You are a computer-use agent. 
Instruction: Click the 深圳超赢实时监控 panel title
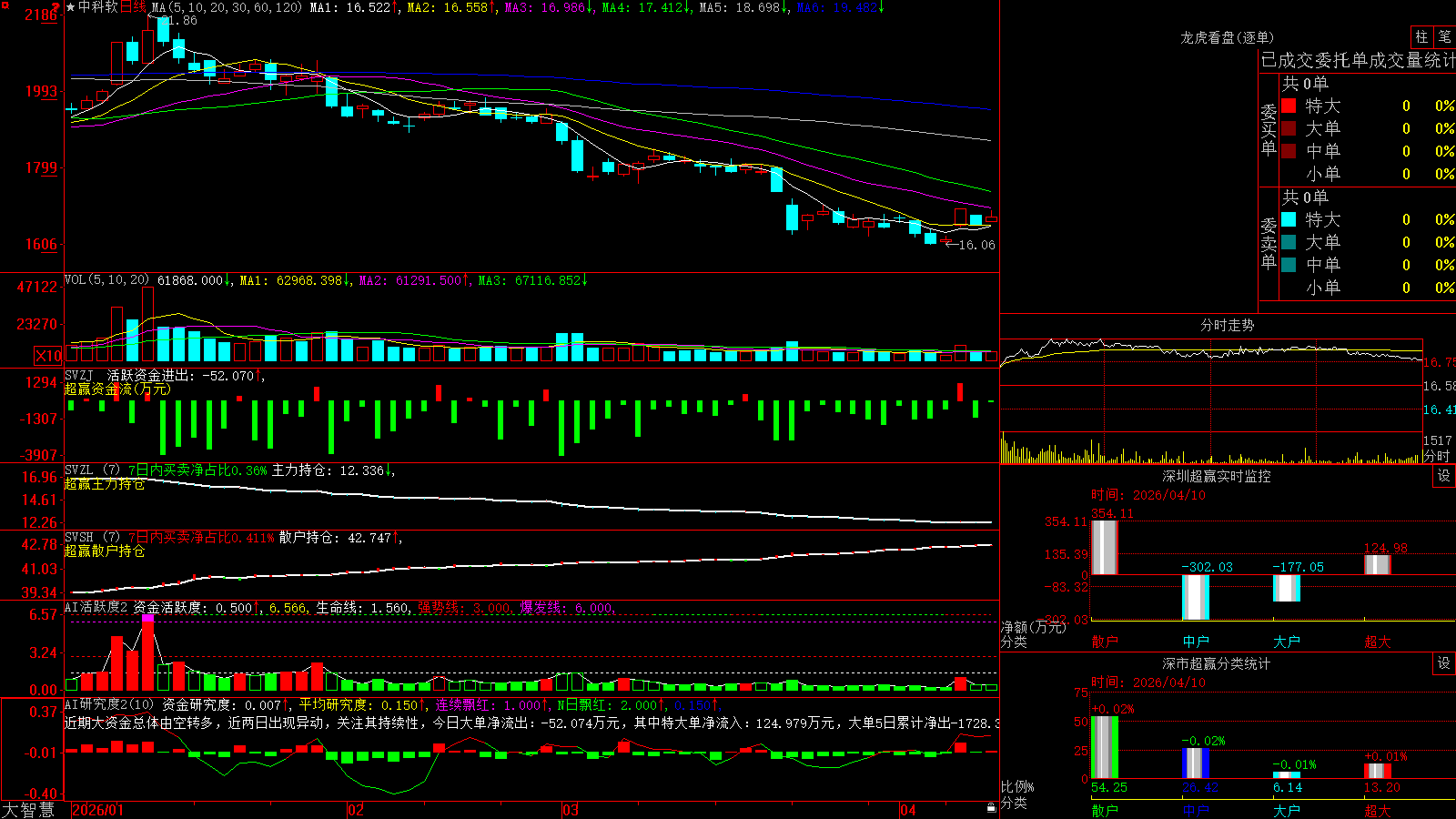tap(1216, 476)
